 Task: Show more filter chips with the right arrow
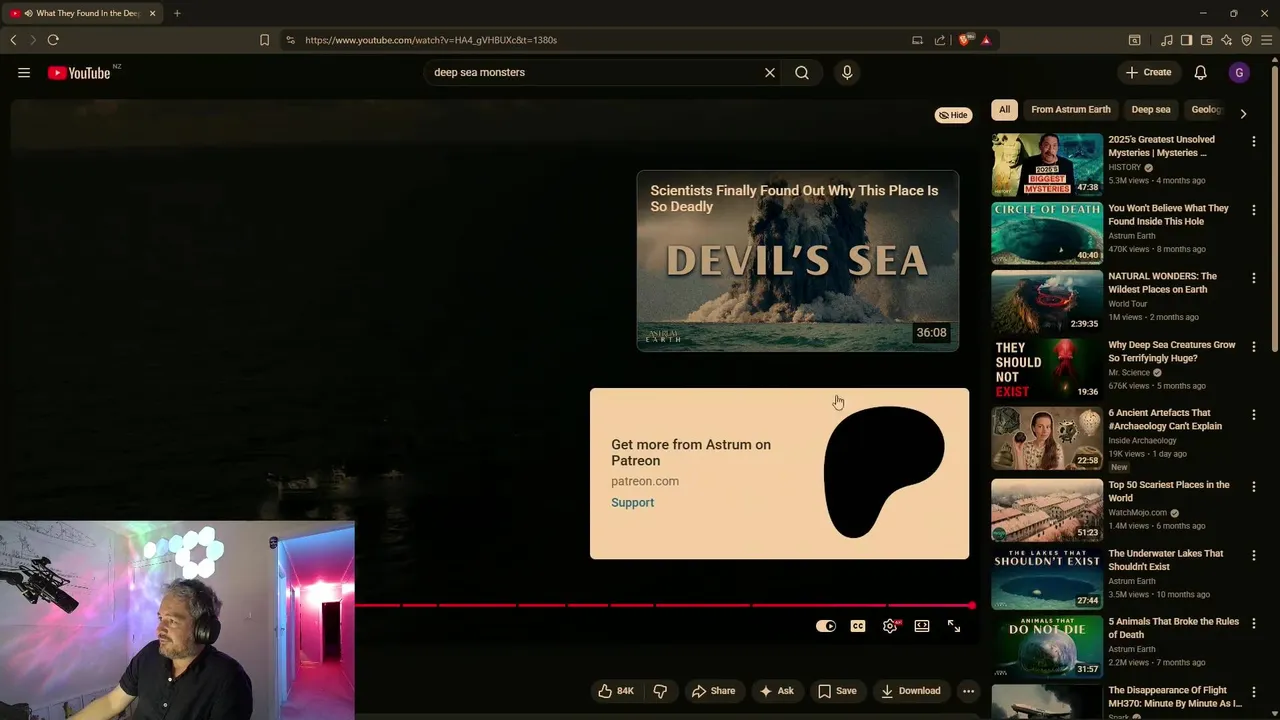(x=1243, y=113)
